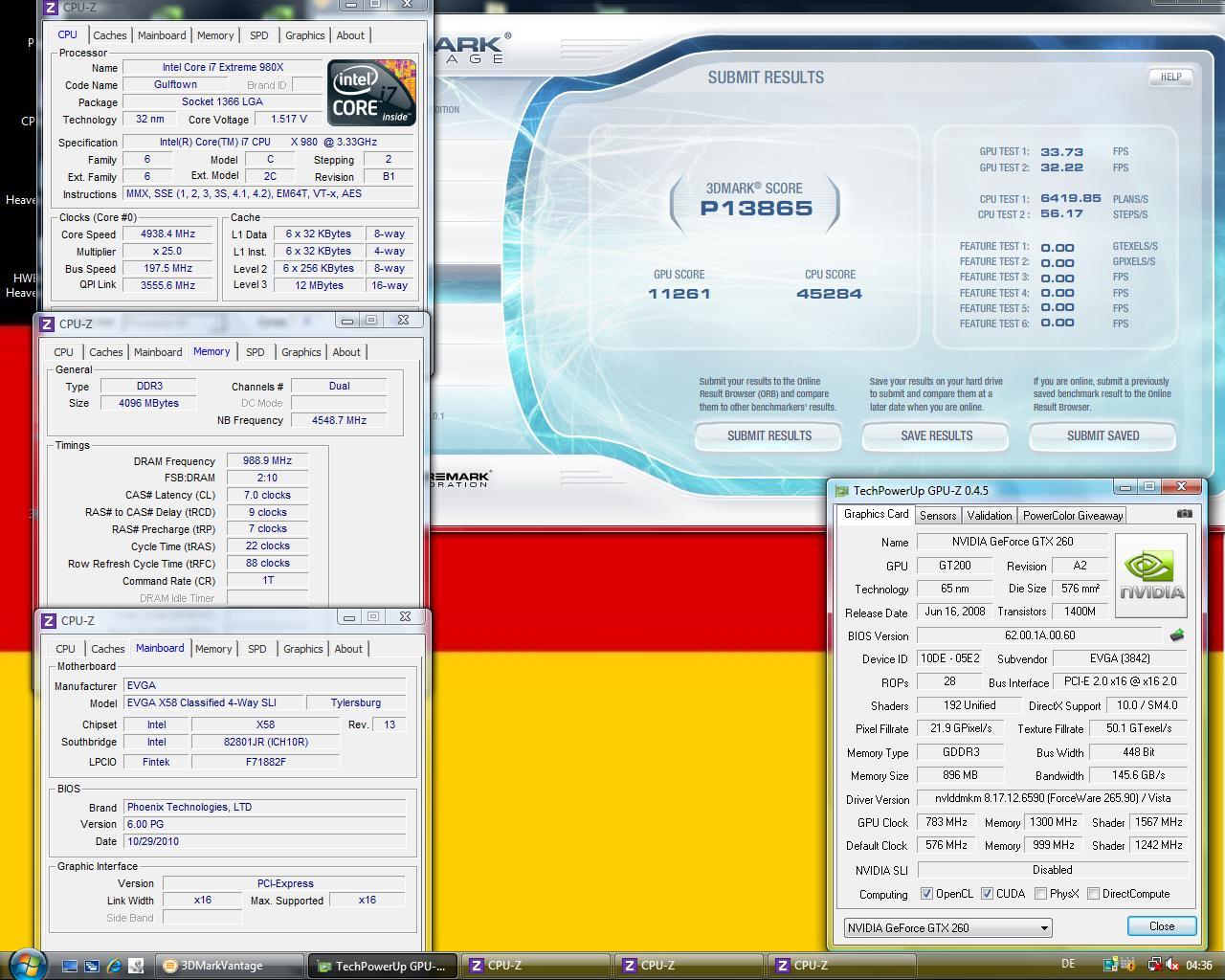Click NB Frequency value 4548.7 MHz
1225x980 pixels.
pos(339,420)
